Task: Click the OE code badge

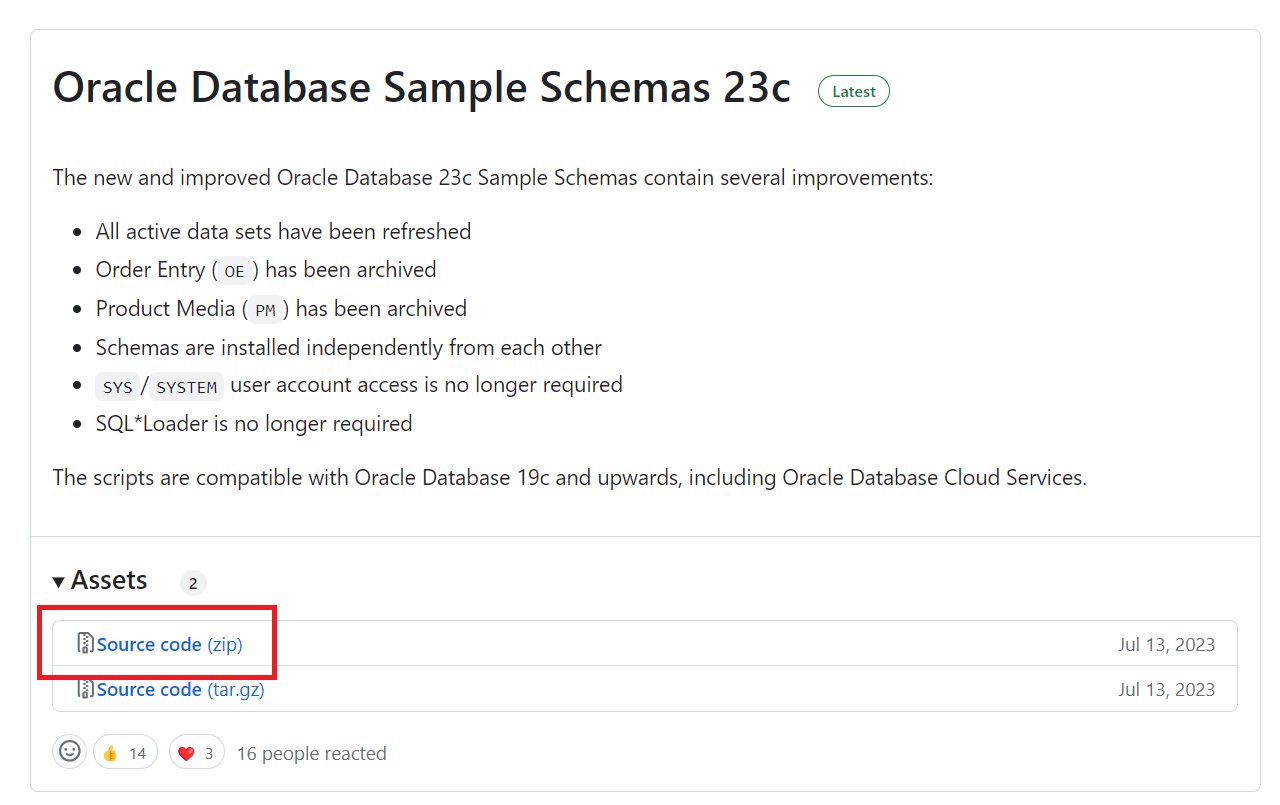Action: point(233,270)
